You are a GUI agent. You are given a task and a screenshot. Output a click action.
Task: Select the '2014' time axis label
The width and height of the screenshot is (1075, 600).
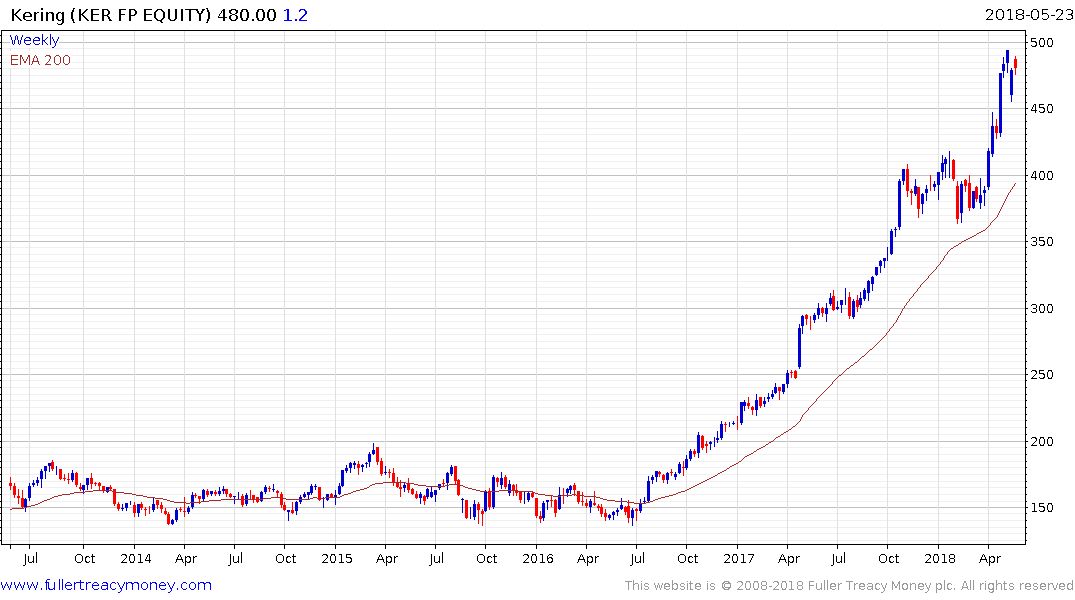[136, 558]
